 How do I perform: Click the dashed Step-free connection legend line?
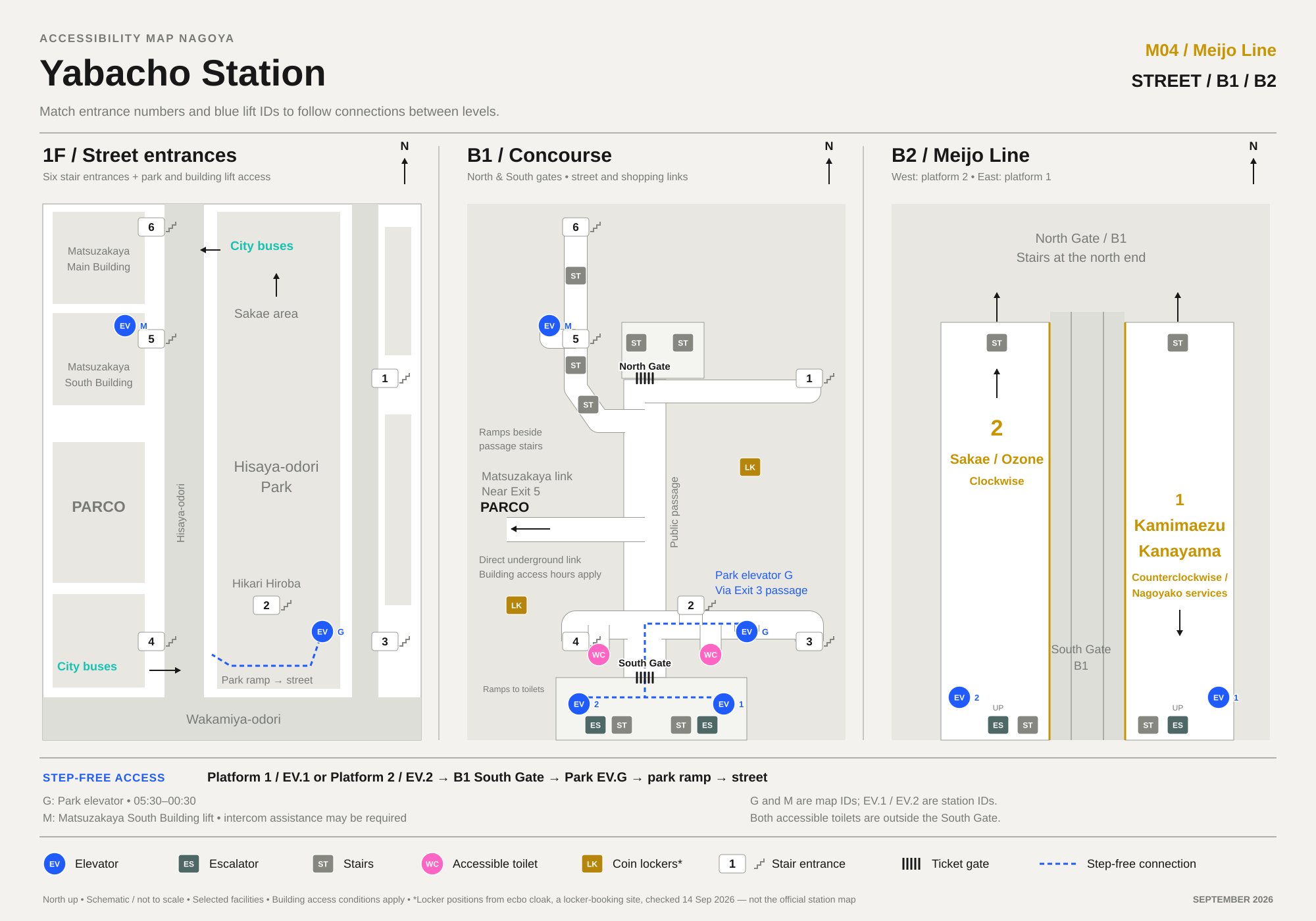coord(1057,864)
